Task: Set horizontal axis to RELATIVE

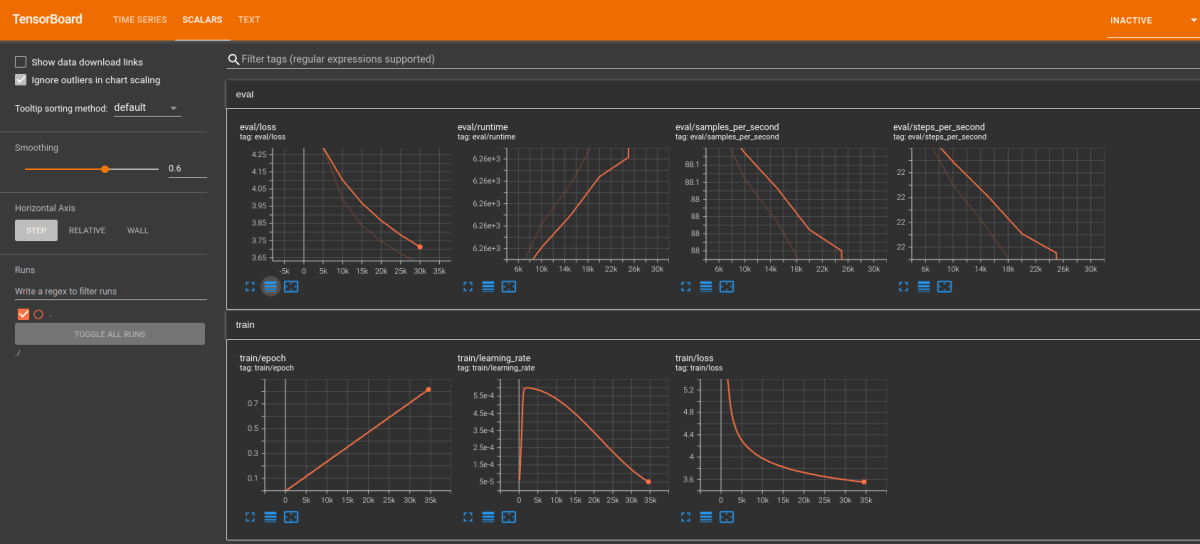Action: pos(87,230)
